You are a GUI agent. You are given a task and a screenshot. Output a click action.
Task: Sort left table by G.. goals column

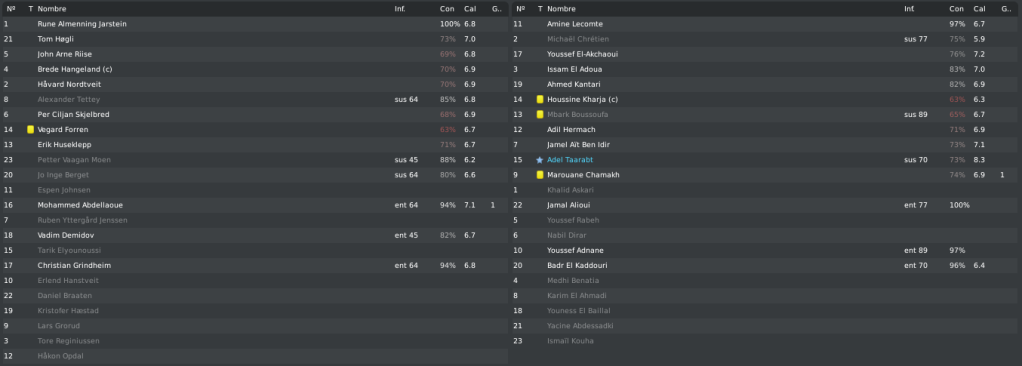tap(496, 9)
